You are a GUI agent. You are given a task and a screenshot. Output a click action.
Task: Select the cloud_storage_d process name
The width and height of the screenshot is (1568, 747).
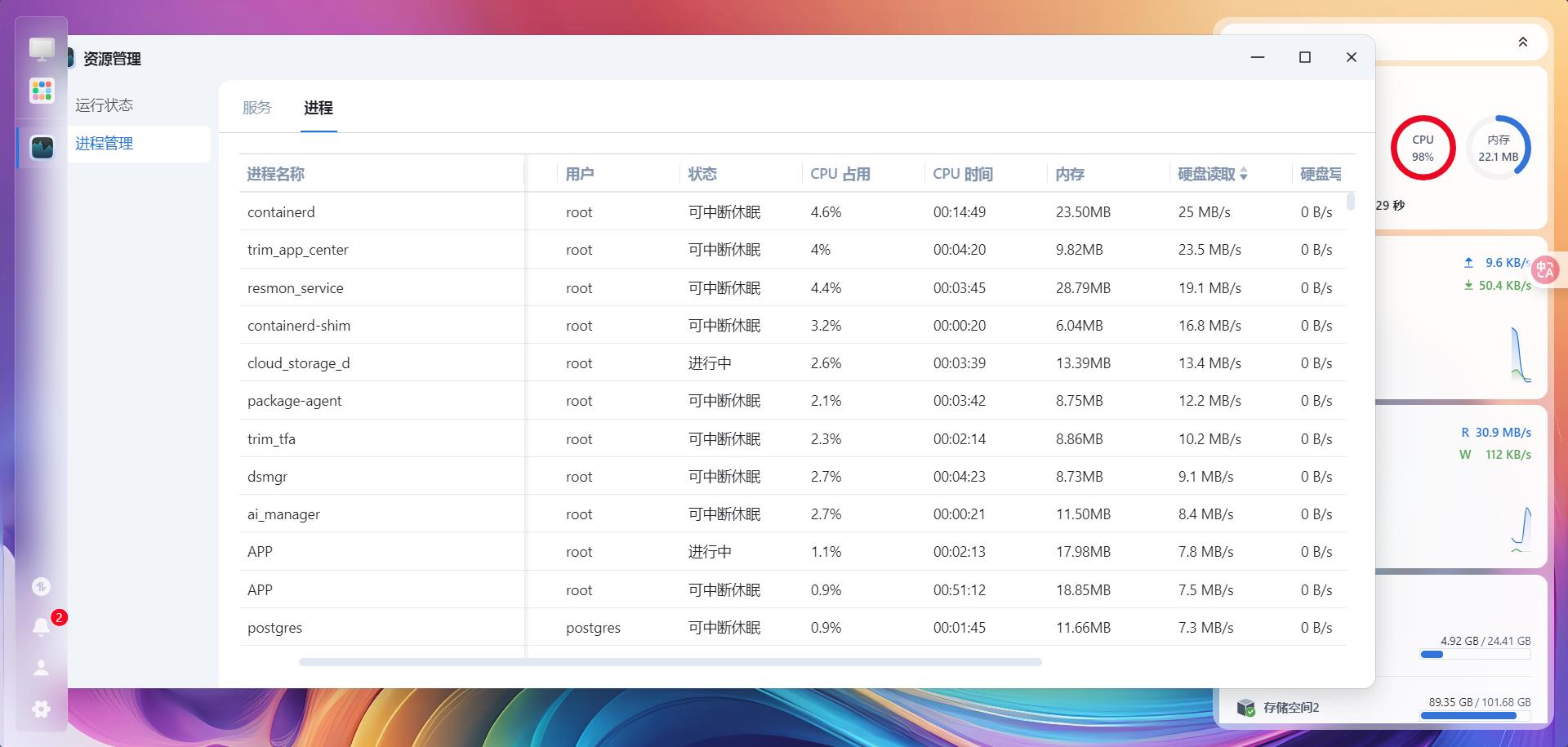[x=299, y=363]
